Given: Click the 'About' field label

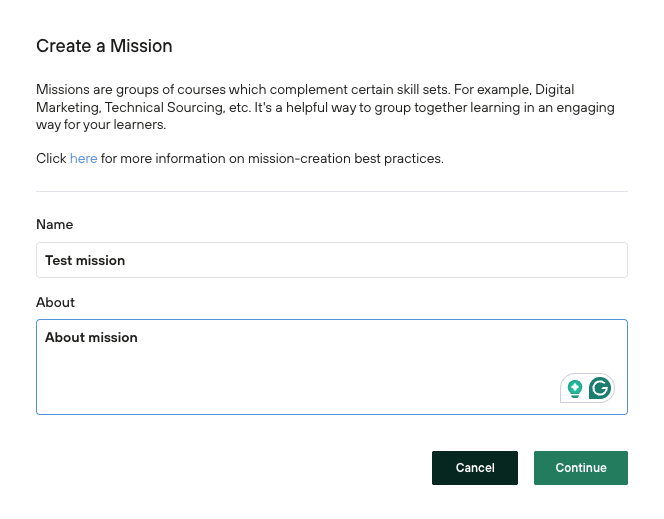Looking at the screenshot, I should pyautogui.click(x=55, y=302).
